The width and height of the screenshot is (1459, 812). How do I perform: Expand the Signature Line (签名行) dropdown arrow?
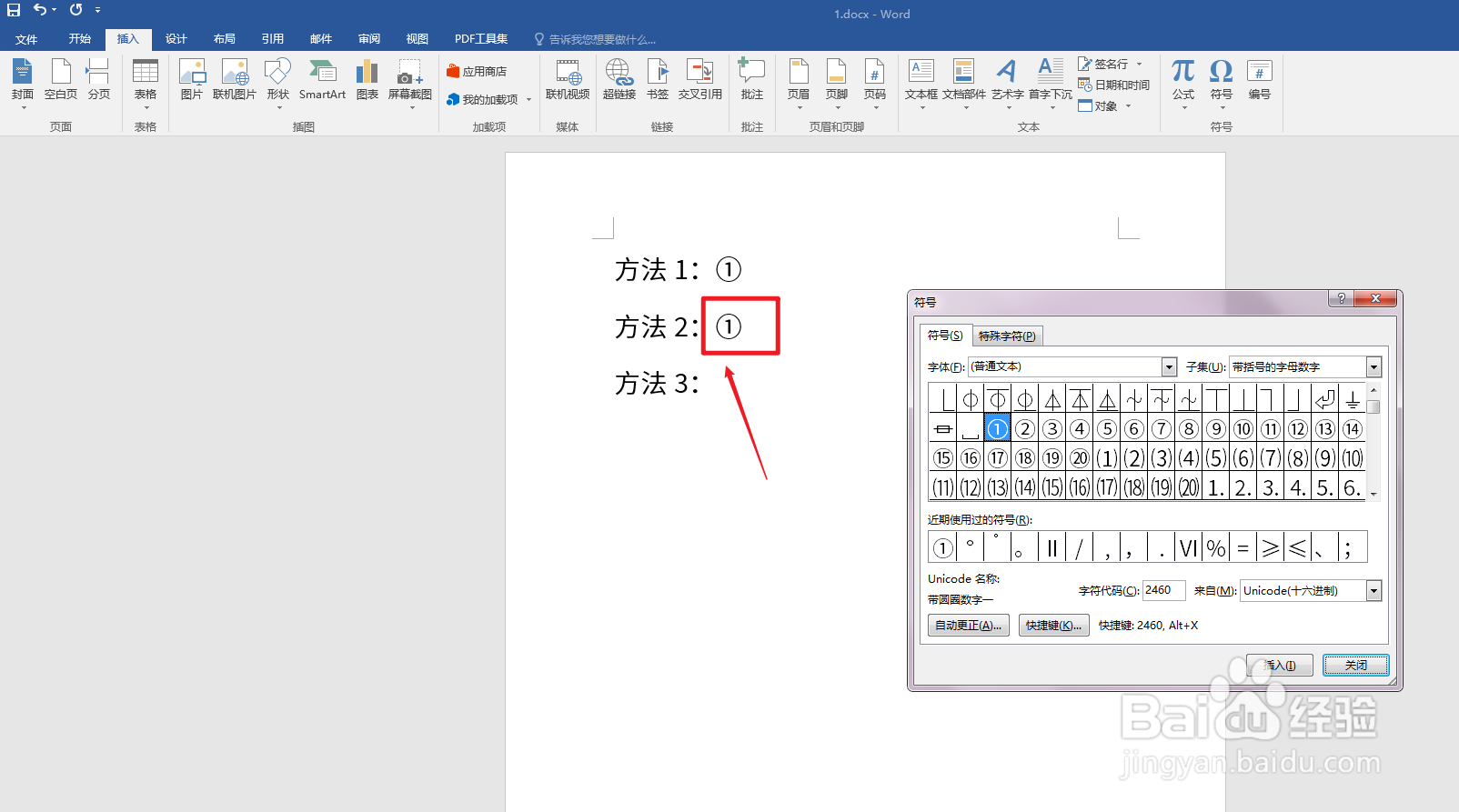pos(1139,65)
